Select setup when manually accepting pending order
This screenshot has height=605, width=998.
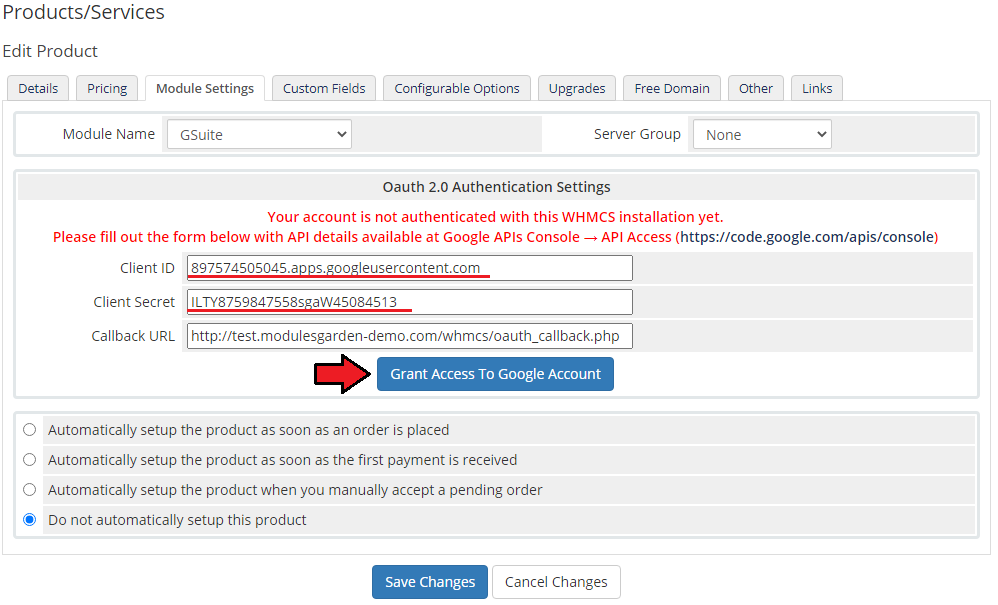[29, 489]
